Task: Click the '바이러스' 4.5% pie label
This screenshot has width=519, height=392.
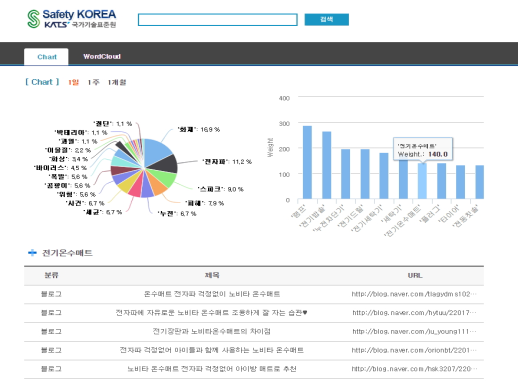Action: tap(60, 168)
